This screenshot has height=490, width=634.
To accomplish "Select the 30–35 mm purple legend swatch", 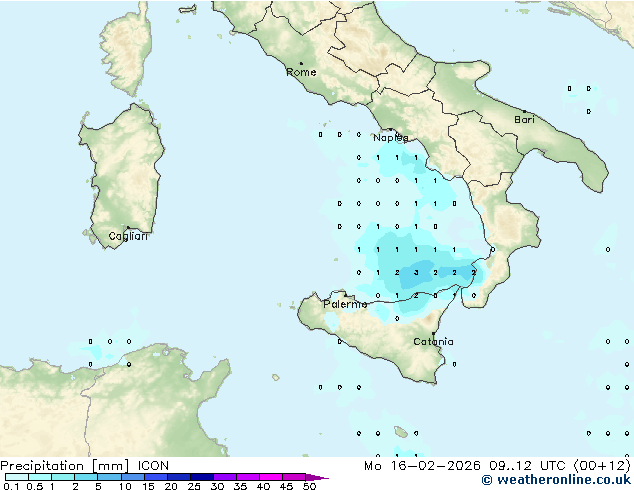I will click(x=225, y=477).
